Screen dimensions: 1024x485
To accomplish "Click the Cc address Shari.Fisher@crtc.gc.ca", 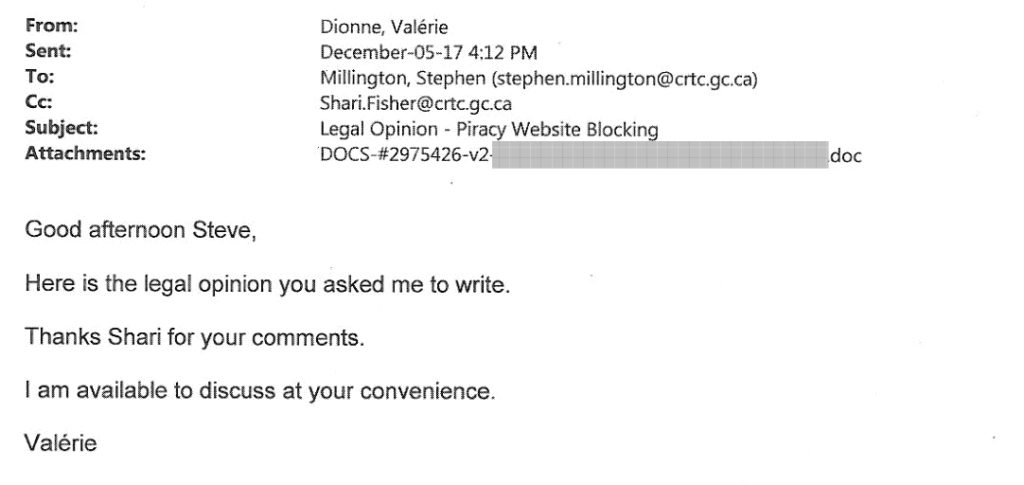I will coord(416,104).
